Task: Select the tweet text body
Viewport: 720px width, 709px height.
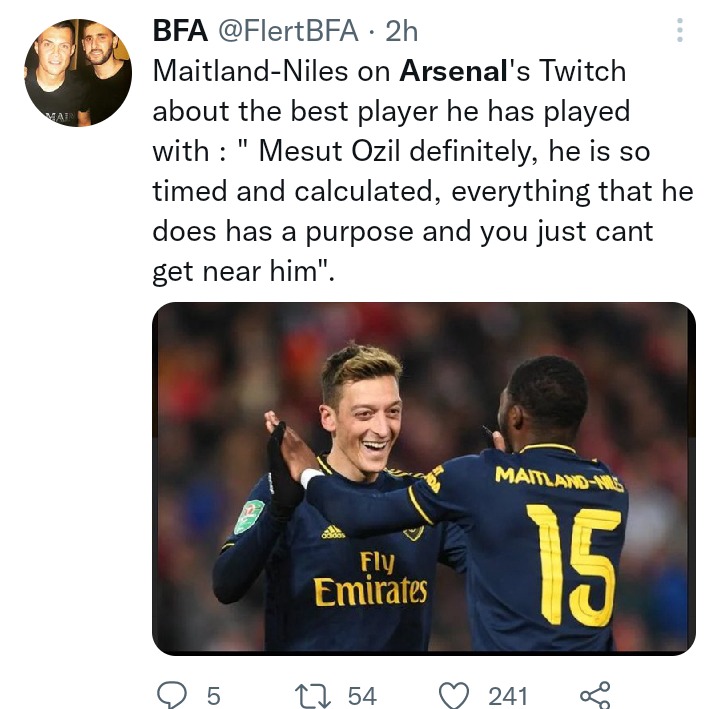Action: coord(423,171)
